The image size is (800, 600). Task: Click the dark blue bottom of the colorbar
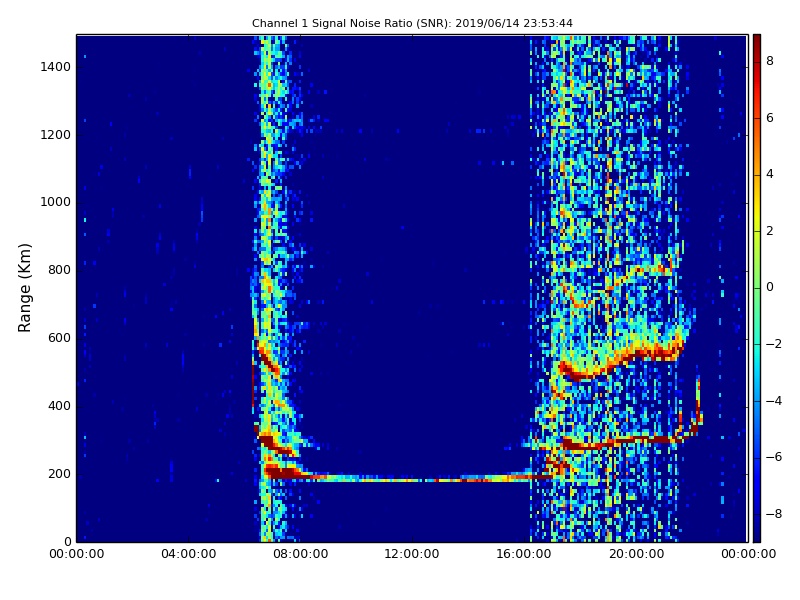click(x=757, y=535)
